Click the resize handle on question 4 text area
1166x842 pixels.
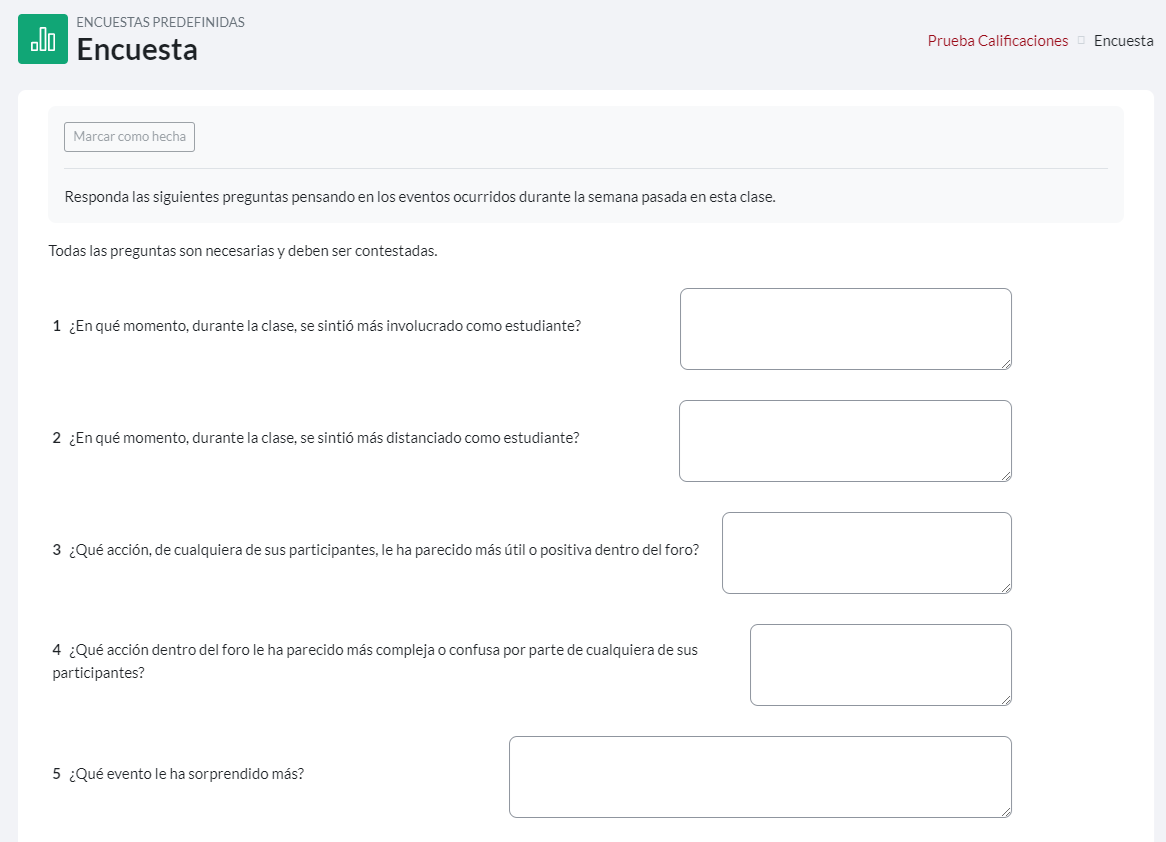[x=1006, y=700]
